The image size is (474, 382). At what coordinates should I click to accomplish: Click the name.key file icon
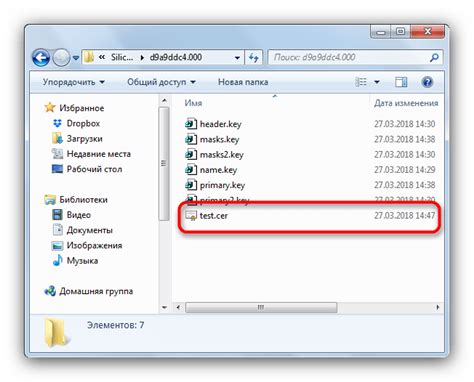[191, 170]
